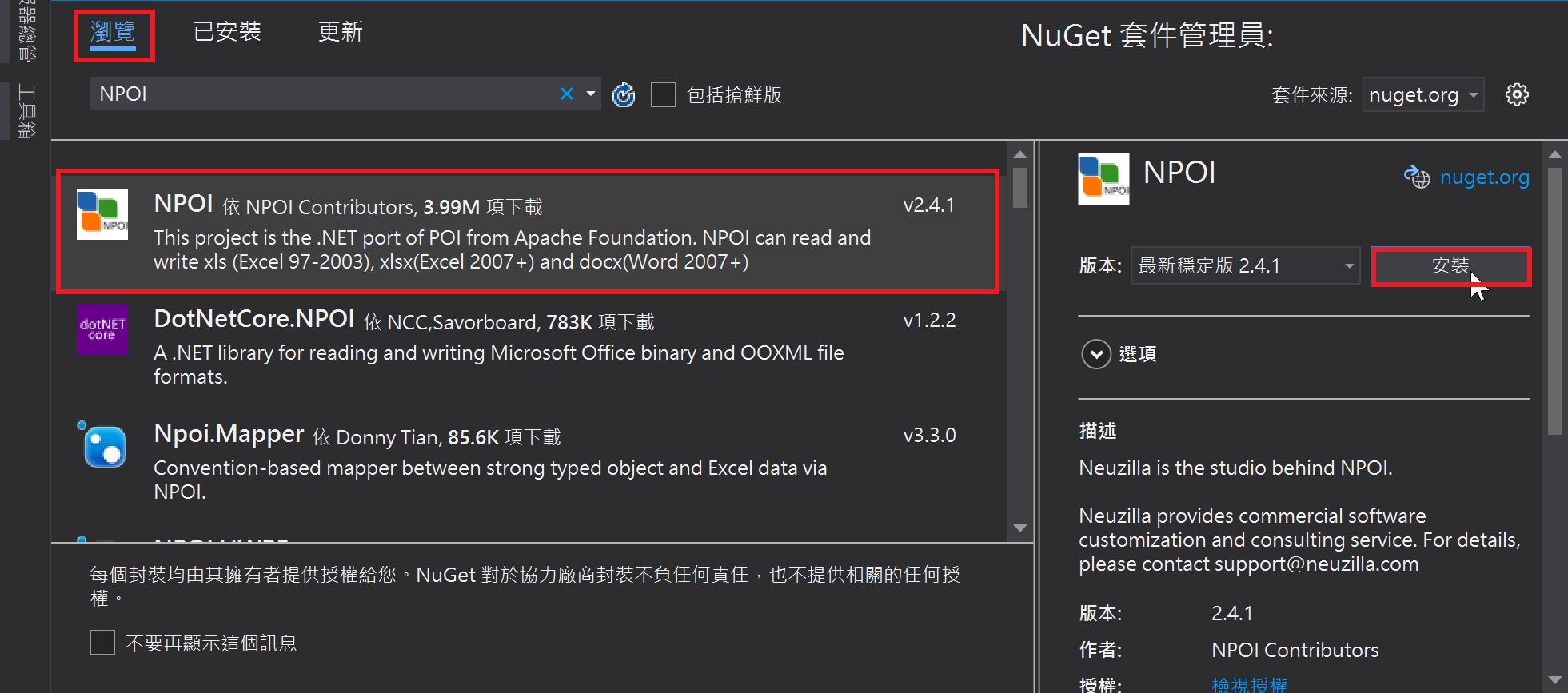1568x693 pixels.
Task: Check the 不要再顯示這個訊息 checkbox
Action: point(102,643)
